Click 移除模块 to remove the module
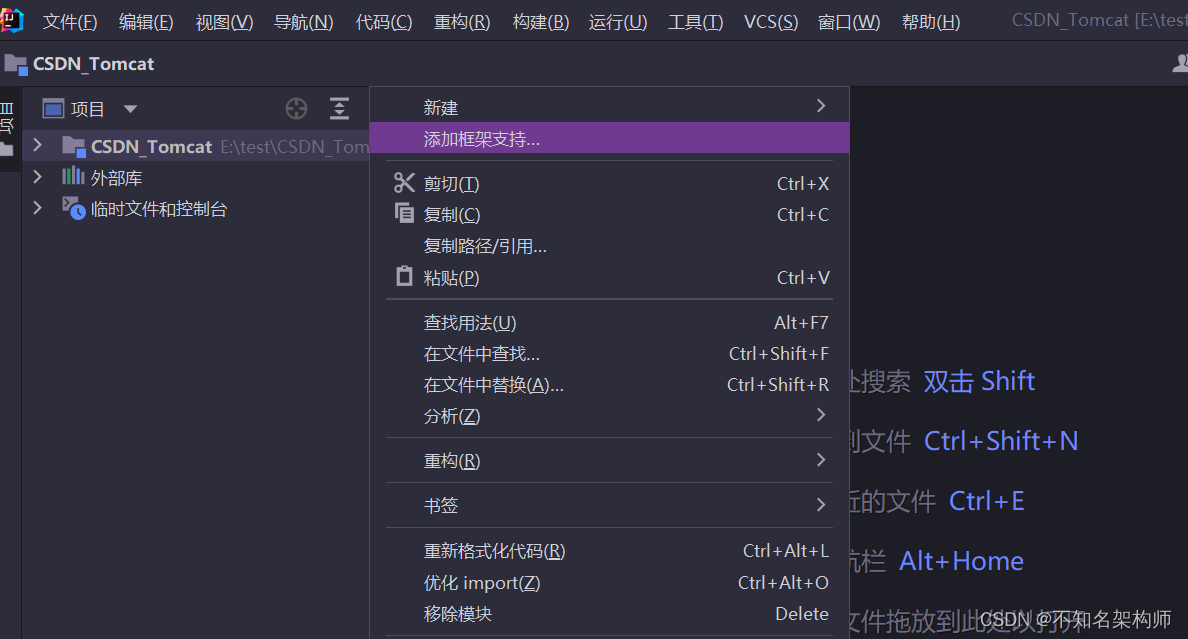1188x639 pixels. click(458, 614)
